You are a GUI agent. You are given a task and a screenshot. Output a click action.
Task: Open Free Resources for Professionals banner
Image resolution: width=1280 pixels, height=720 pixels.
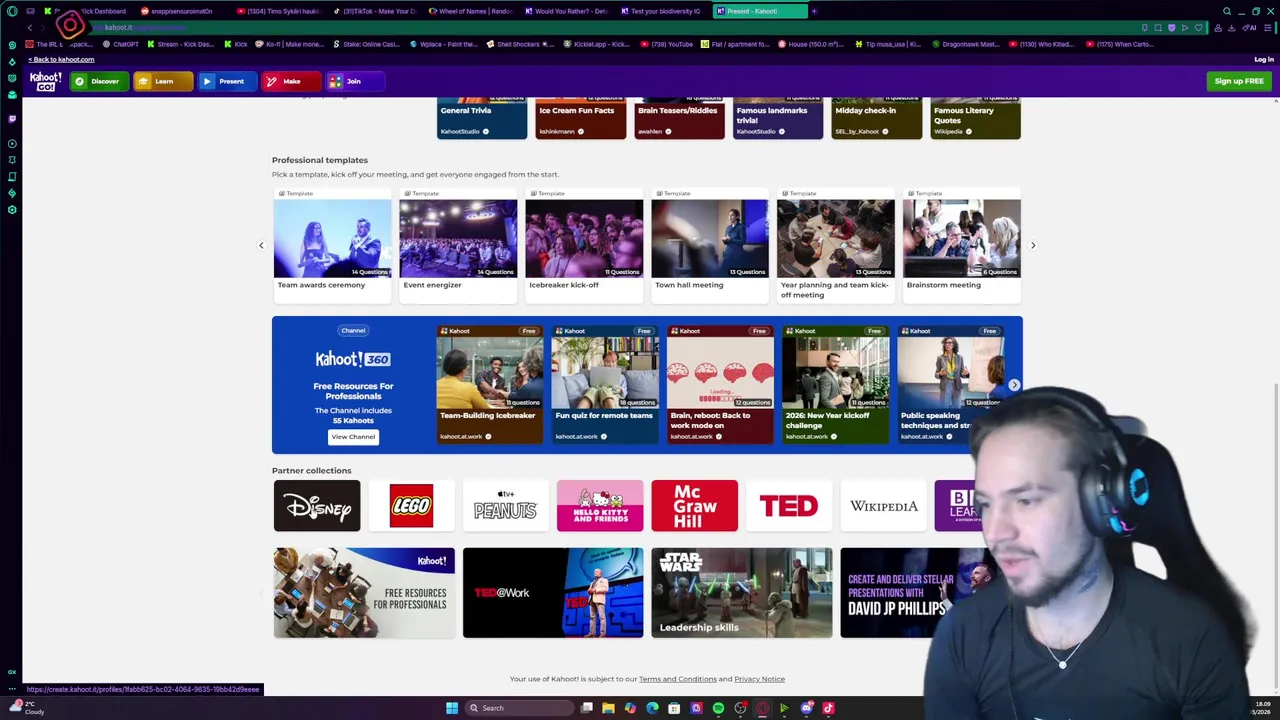(364, 592)
